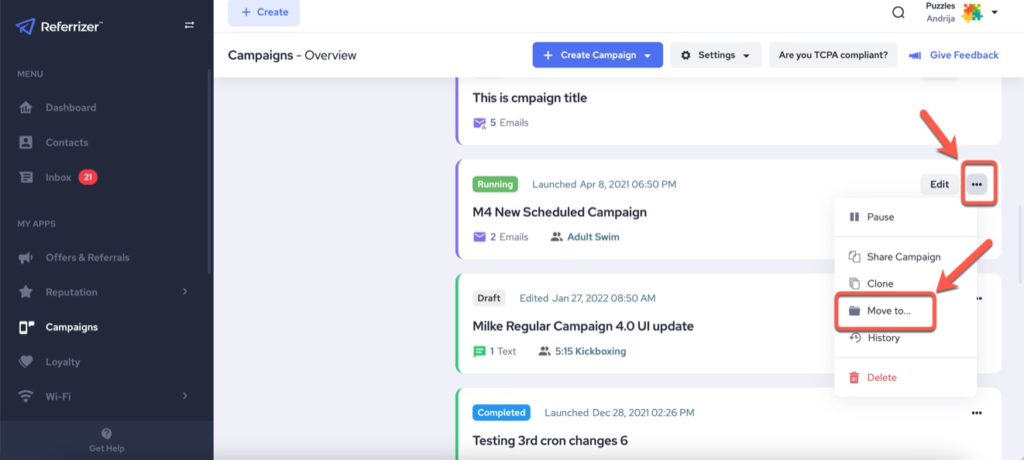Click the top Create button

click(263, 12)
